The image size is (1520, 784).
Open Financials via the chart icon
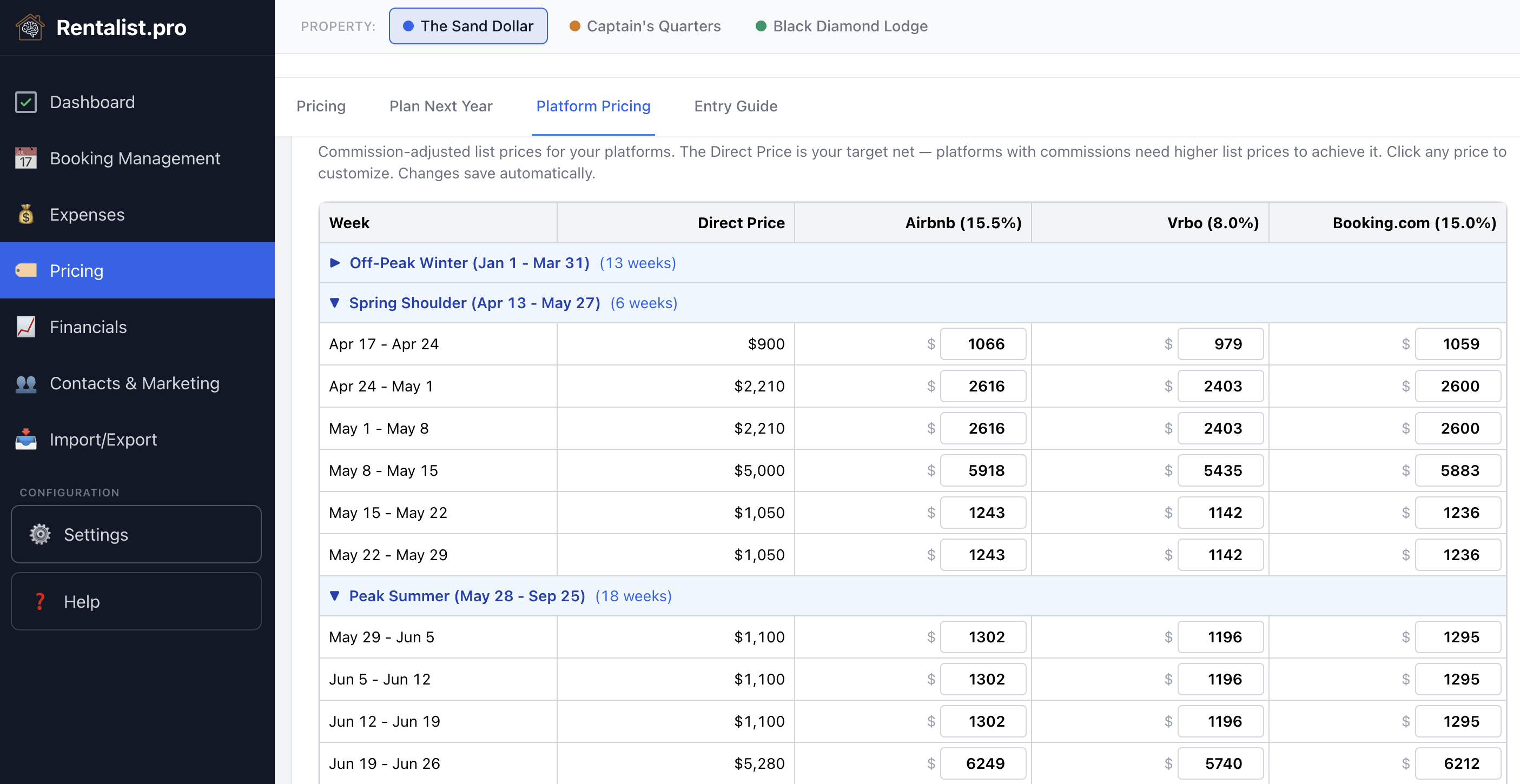coord(26,326)
